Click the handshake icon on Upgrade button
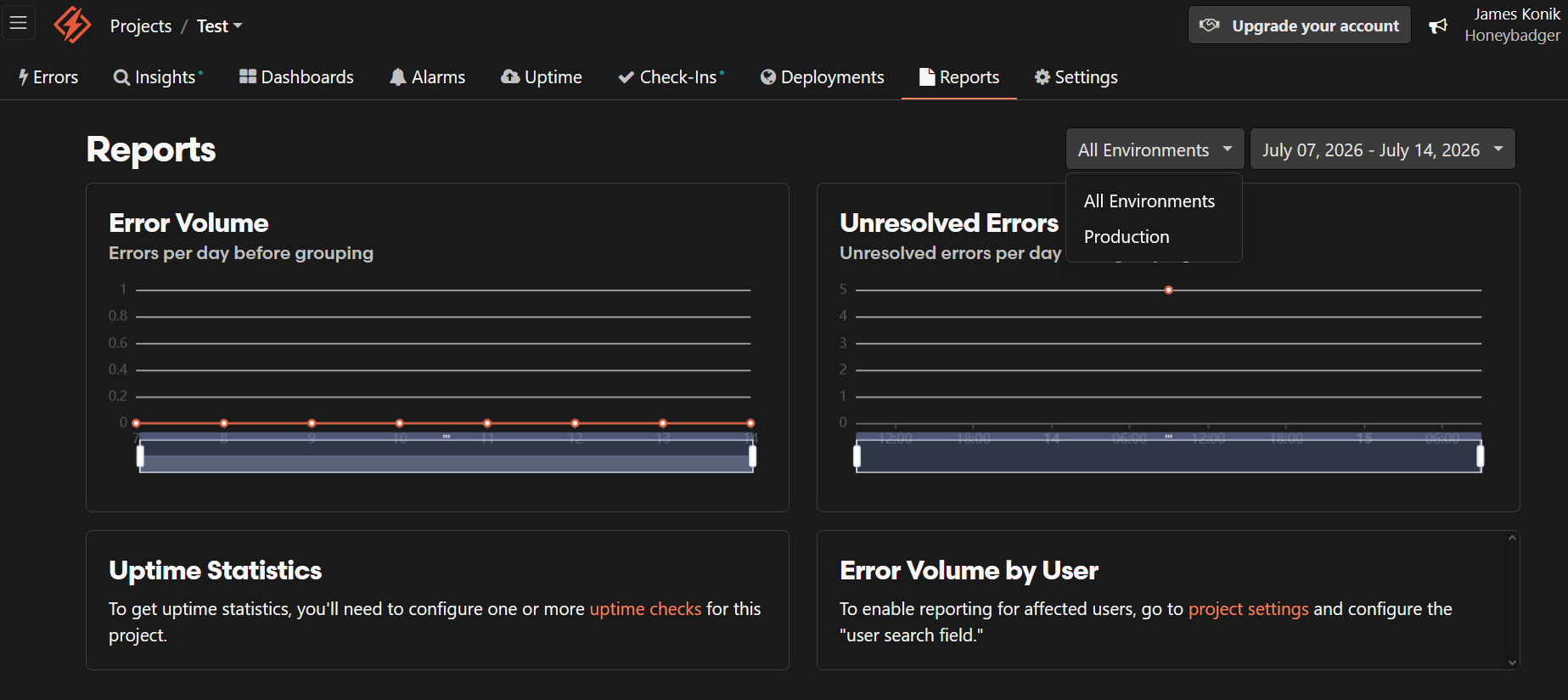Viewport: 1568px width, 700px height. click(x=1210, y=25)
